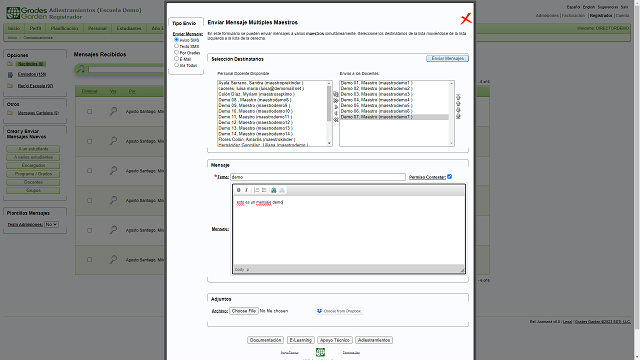Click the Recibidos folder icon in the background Opciones panel
The image size is (640, 360).
pyautogui.click(x=10, y=64)
